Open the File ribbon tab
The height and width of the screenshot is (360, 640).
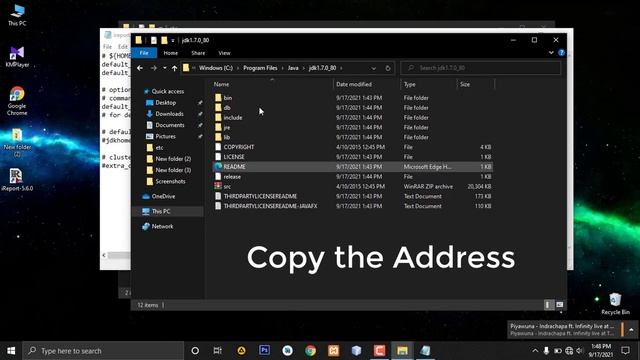click(x=144, y=53)
